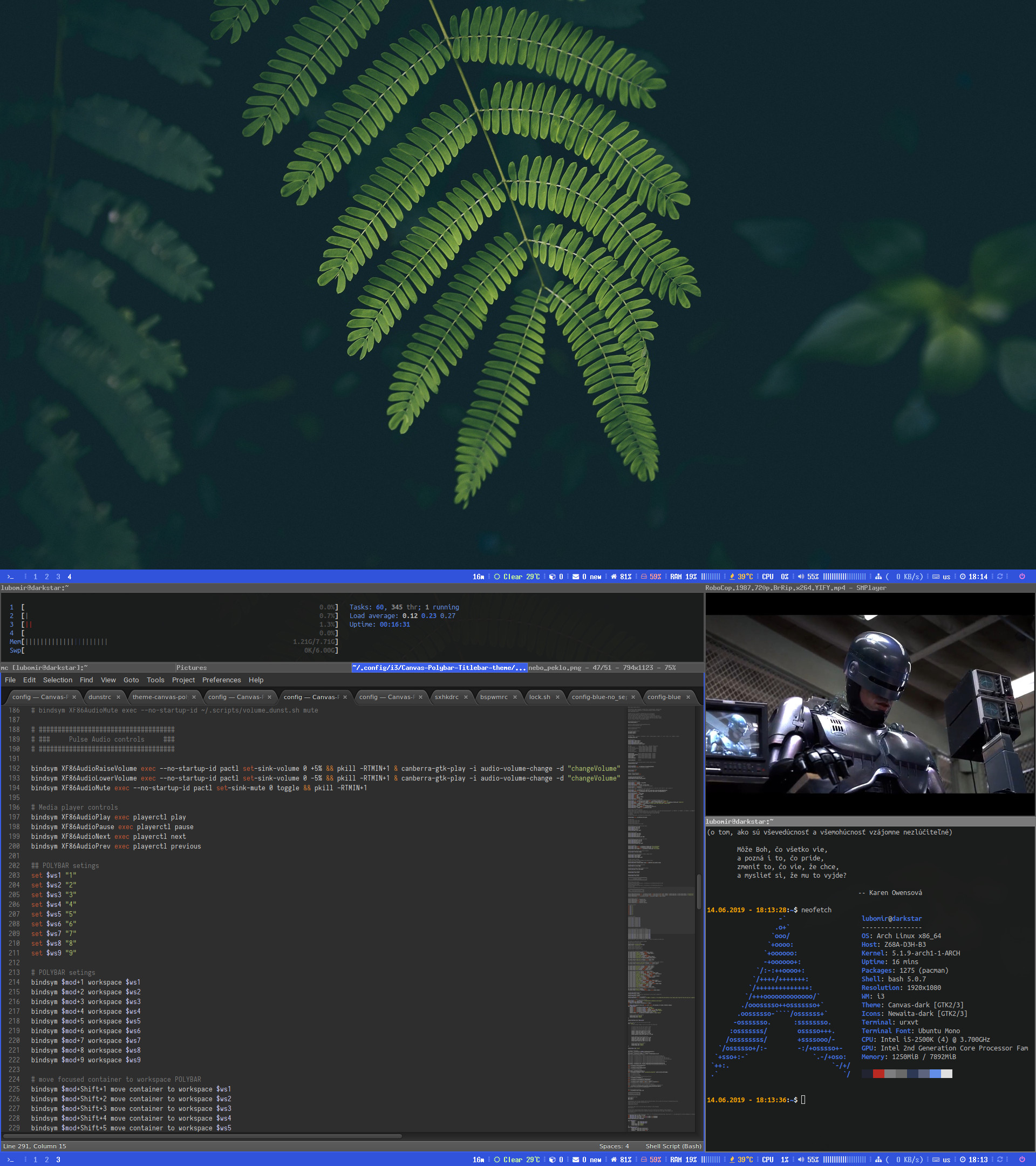This screenshot has height=1166, width=1036.
Task: Click network icon in 18:14 polybar
Action: pos(878,577)
